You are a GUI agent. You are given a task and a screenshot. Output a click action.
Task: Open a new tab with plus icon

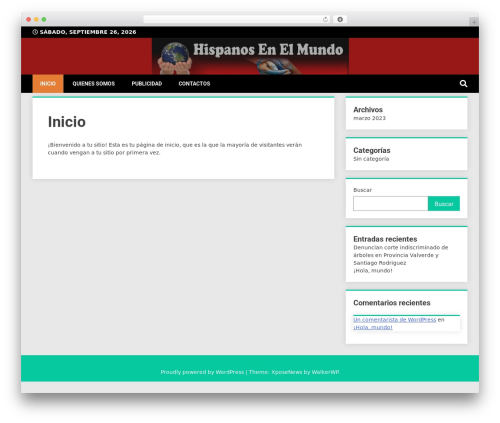pyautogui.click(x=474, y=22)
